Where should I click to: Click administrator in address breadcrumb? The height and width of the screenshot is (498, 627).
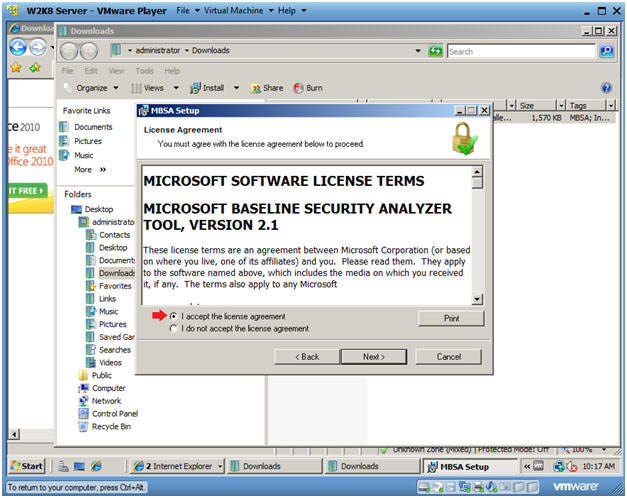pos(158,50)
